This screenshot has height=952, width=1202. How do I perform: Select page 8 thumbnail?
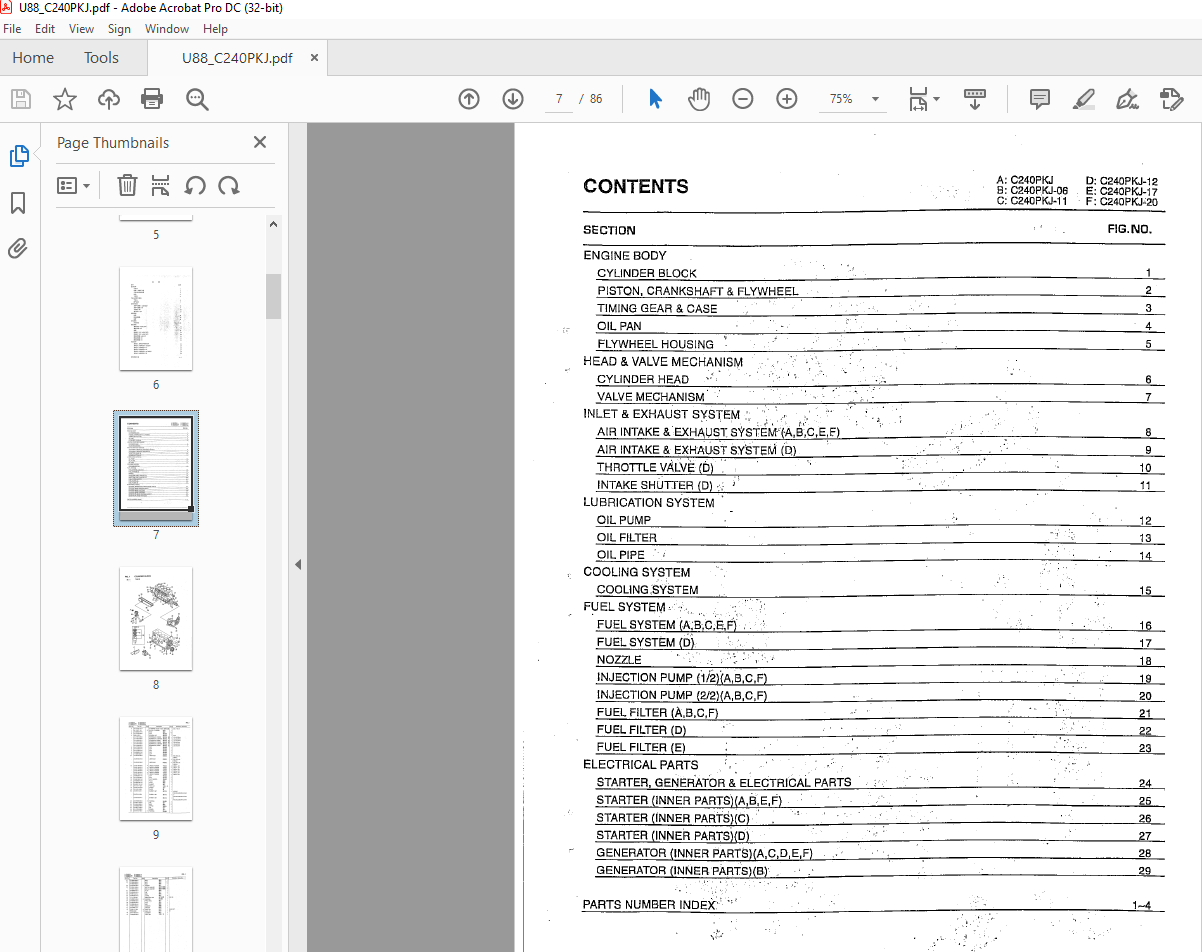coord(156,618)
